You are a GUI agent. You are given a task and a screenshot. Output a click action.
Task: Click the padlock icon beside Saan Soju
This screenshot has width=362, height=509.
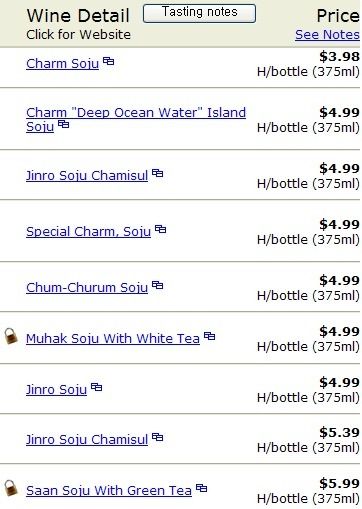(x=11, y=488)
